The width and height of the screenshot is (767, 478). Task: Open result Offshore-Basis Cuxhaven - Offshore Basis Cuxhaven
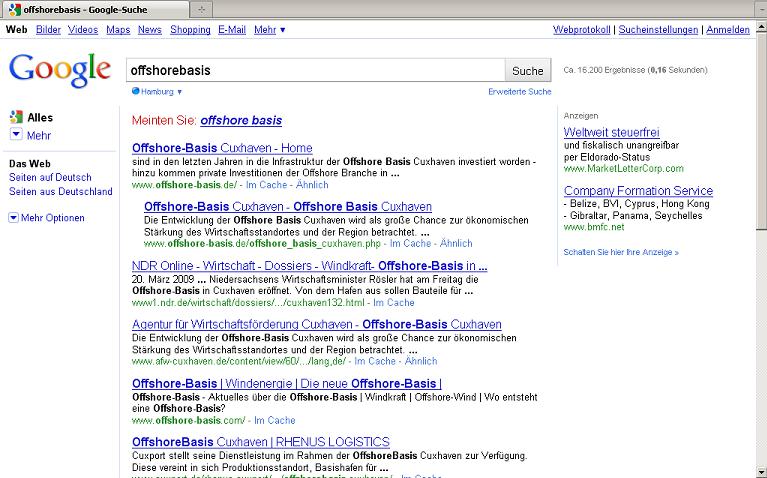click(288, 206)
